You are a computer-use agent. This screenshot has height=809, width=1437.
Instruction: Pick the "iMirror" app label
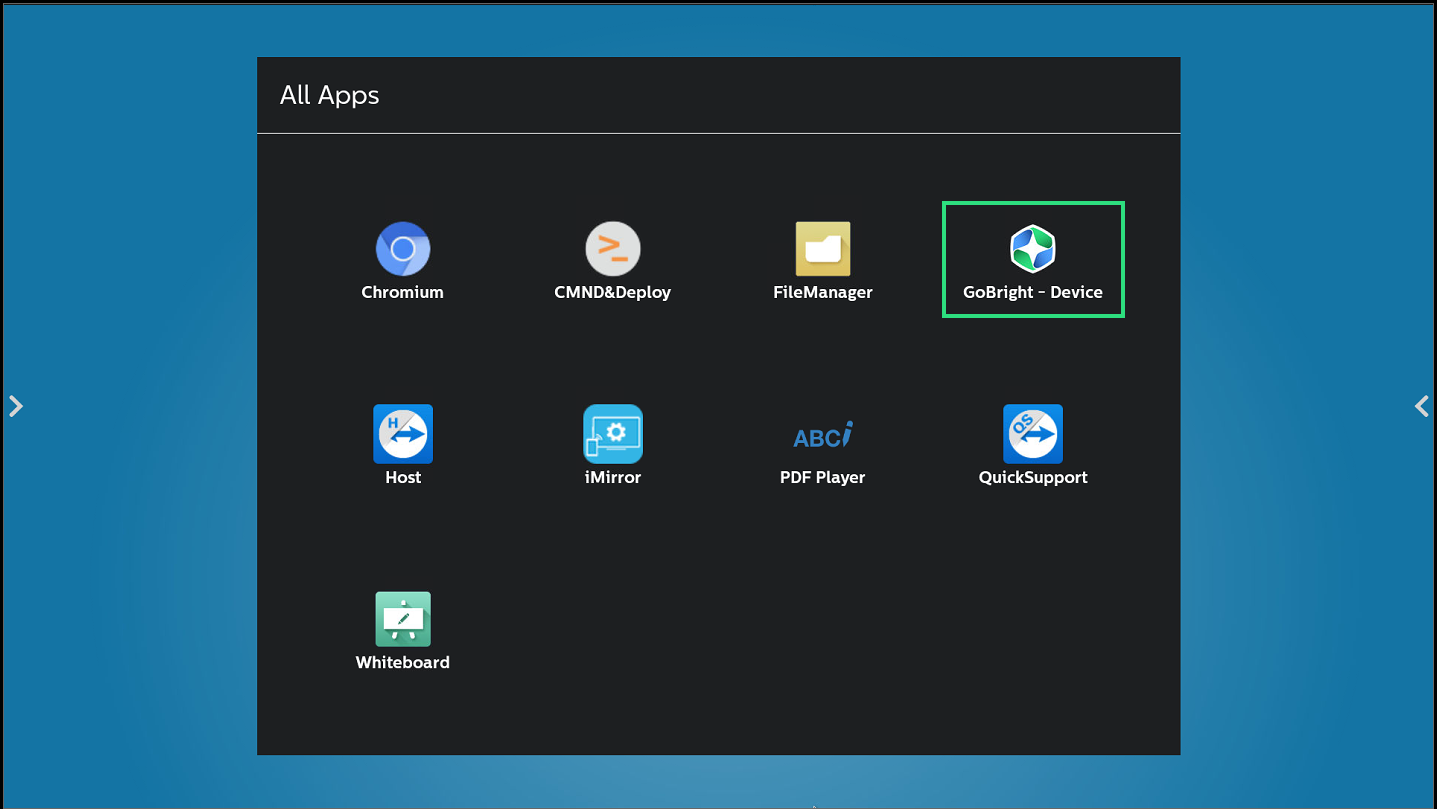click(x=612, y=477)
